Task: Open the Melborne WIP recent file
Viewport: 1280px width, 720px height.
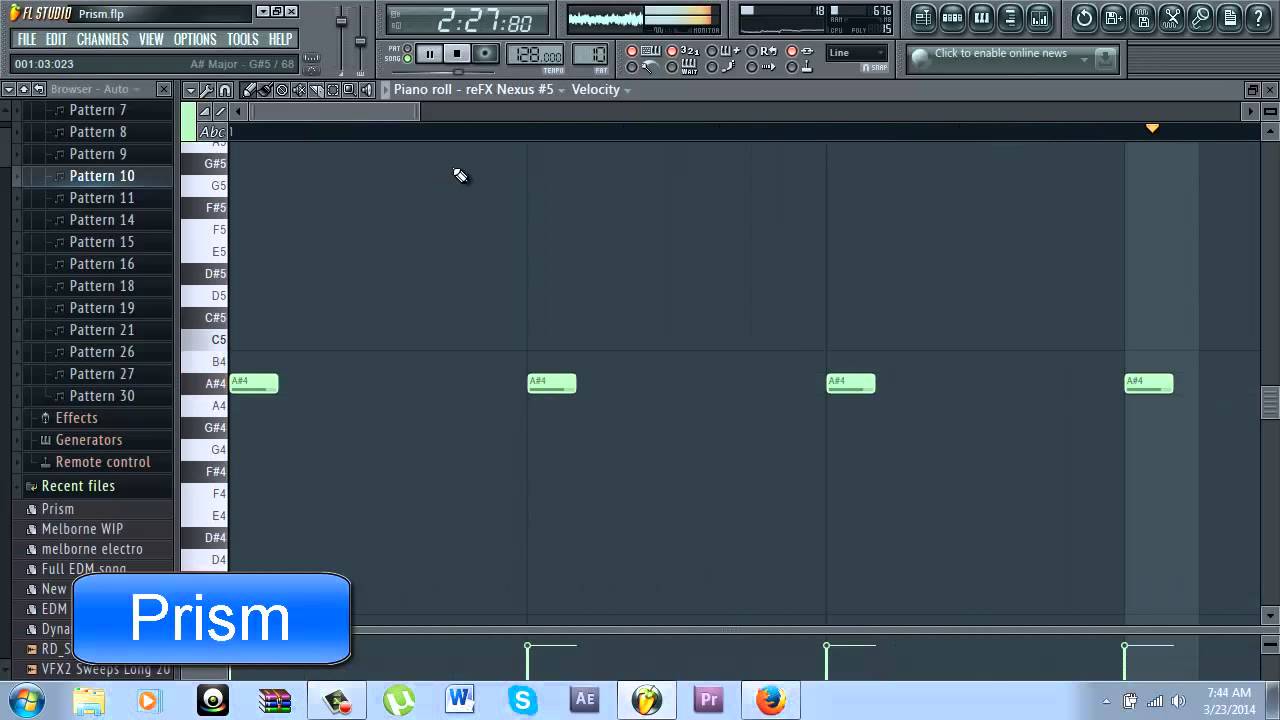Action: tap(82, 529)
